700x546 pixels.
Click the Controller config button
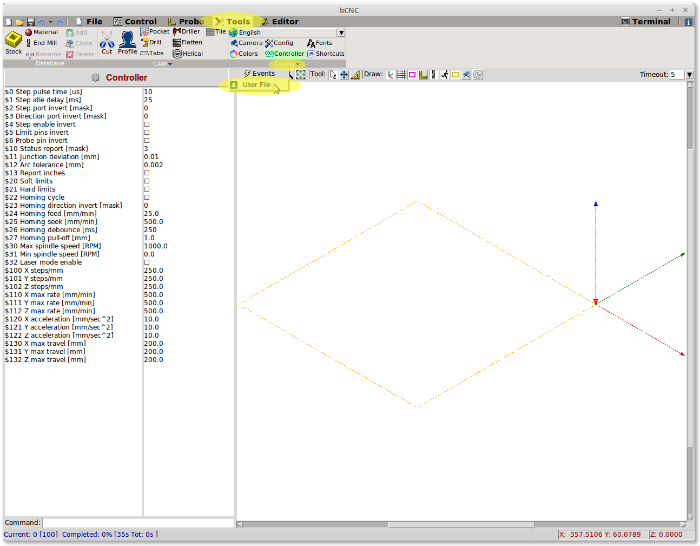284,54
